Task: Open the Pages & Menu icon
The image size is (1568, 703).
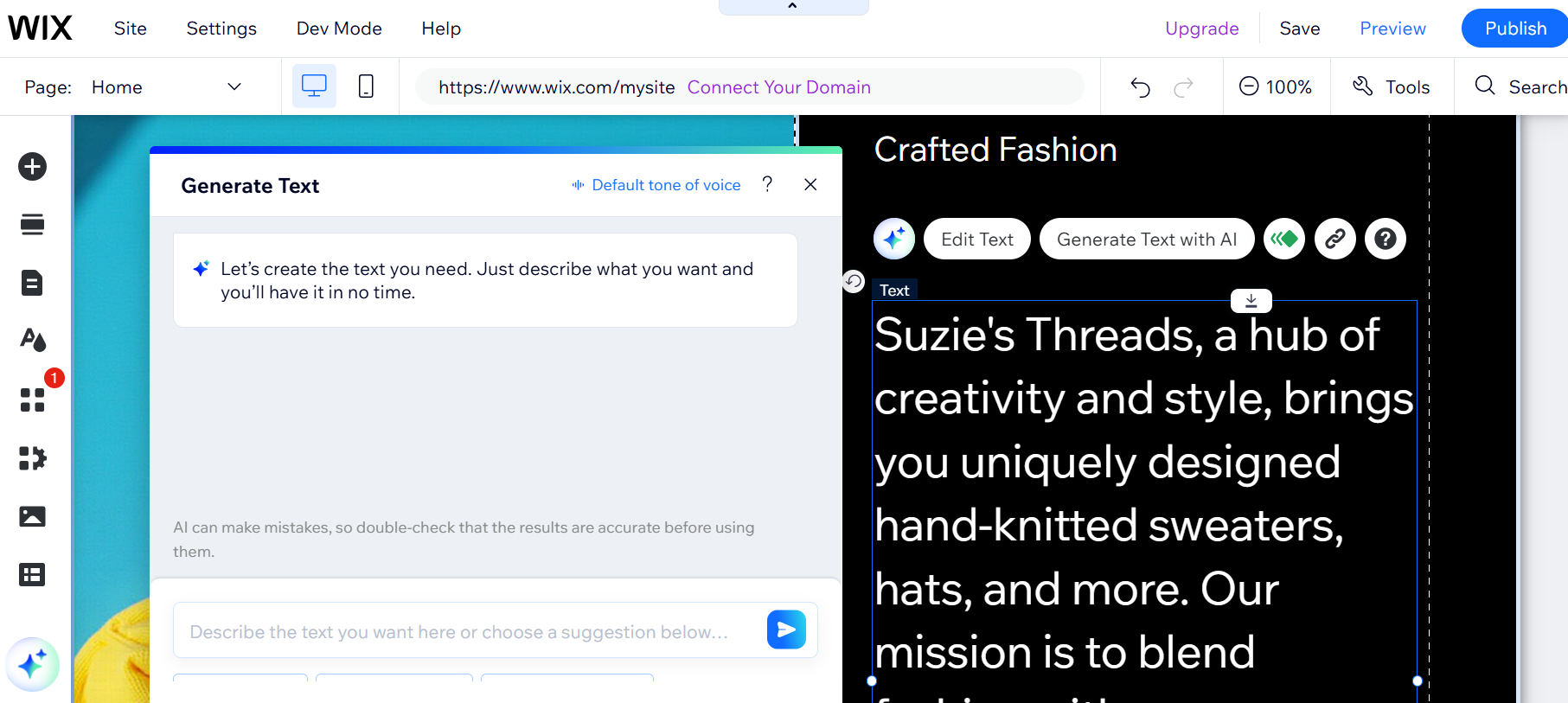Action: click(32, 283)
